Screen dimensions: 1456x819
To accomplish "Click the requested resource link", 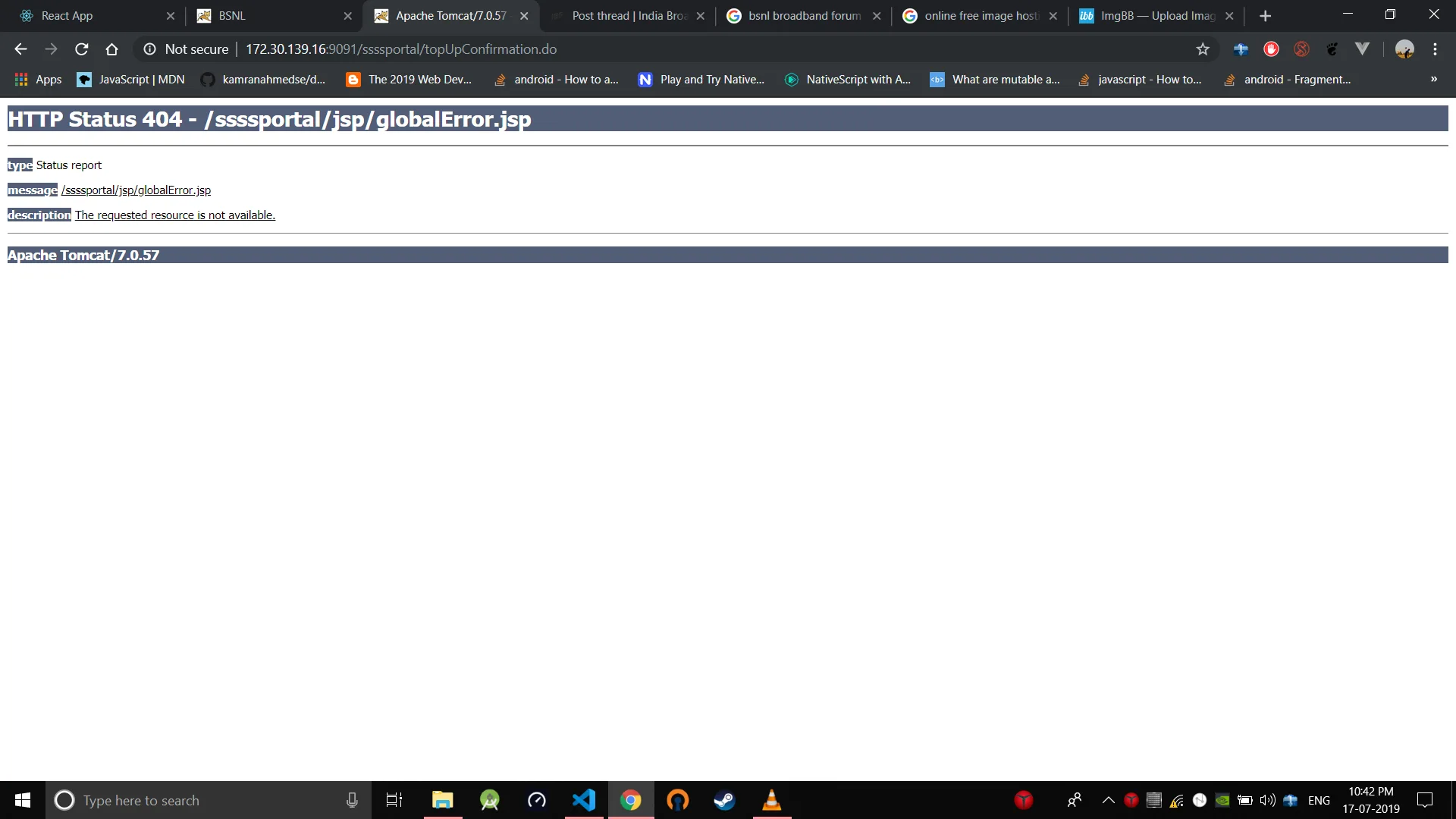I will pyautogui.click(x=175, y=215).
